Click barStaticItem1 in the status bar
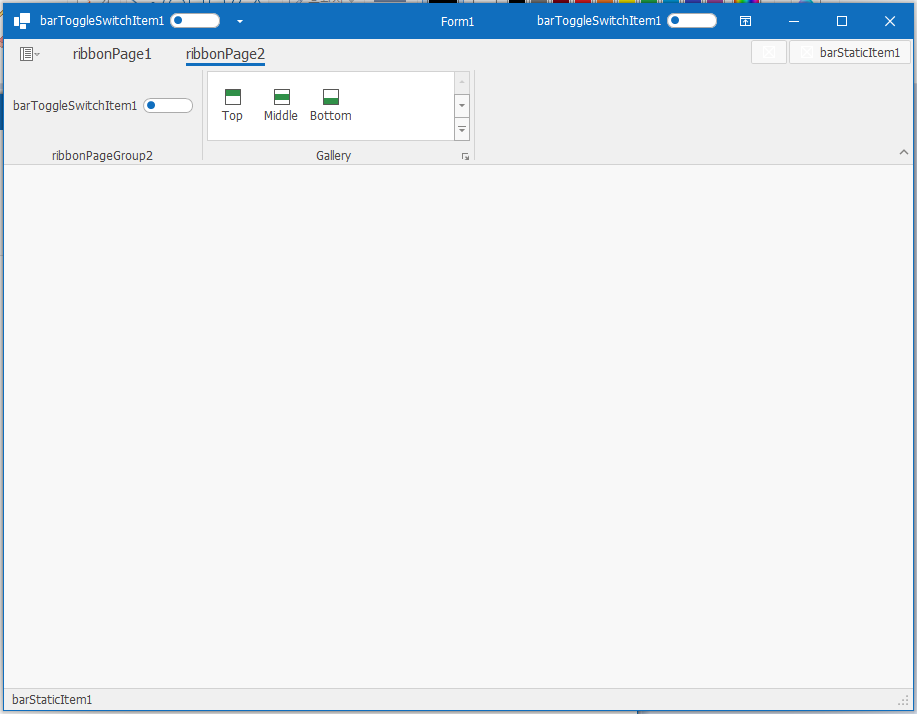This screenshot has height=714, width=917. 52,699
